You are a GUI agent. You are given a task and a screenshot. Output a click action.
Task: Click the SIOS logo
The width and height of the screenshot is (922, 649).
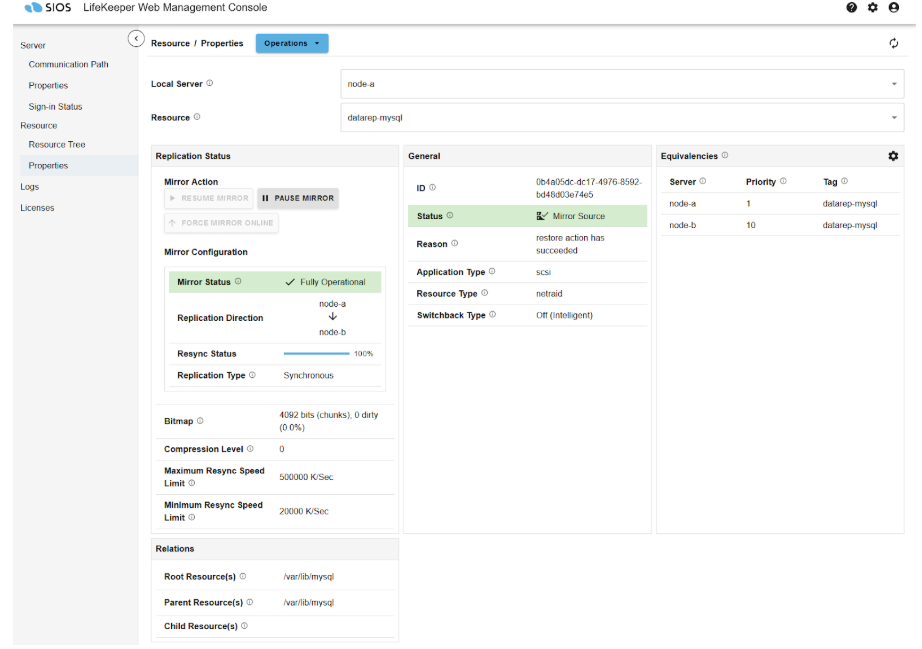48,8
